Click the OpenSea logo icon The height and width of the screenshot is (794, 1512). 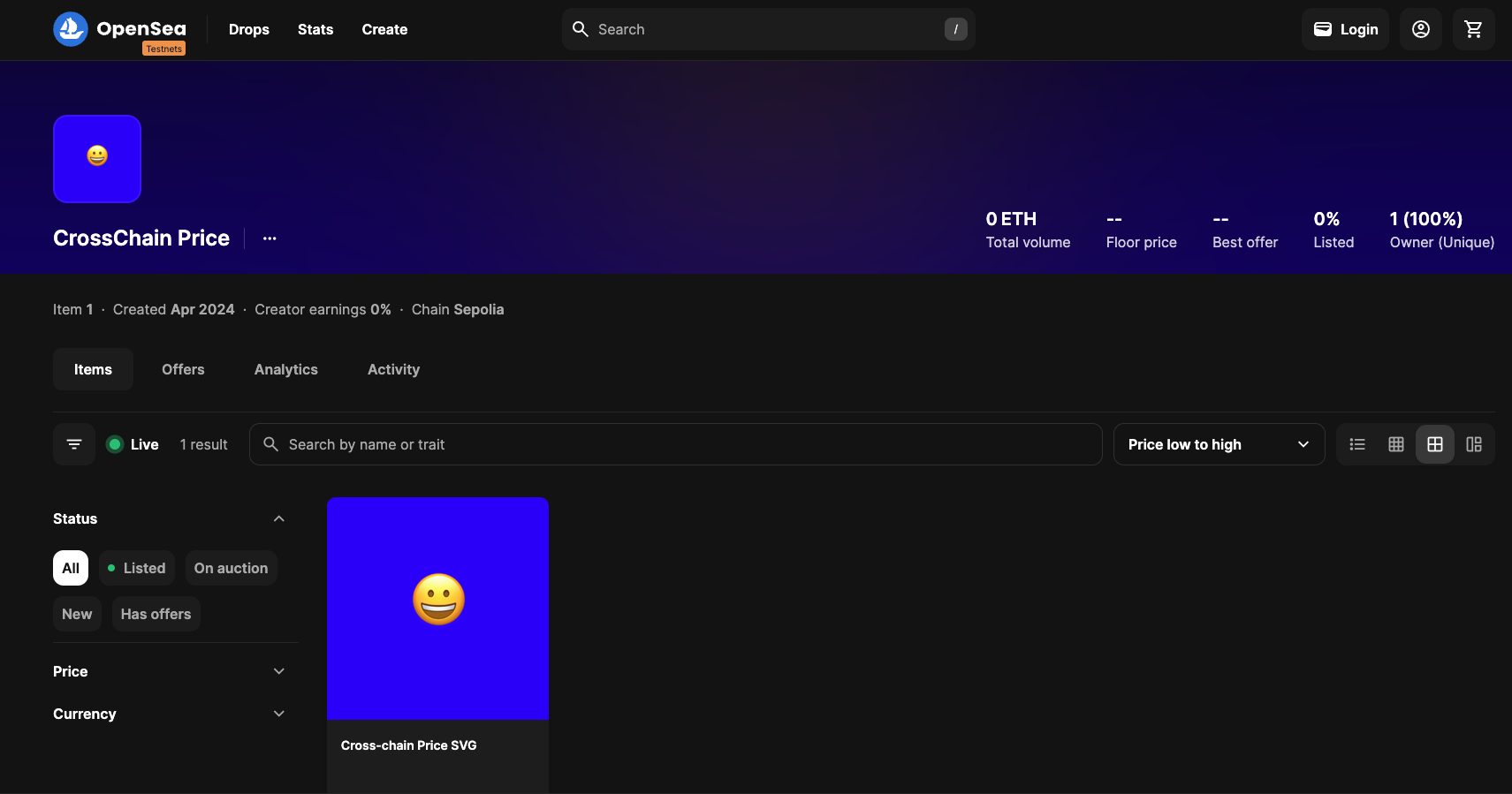tap(71, 29)
